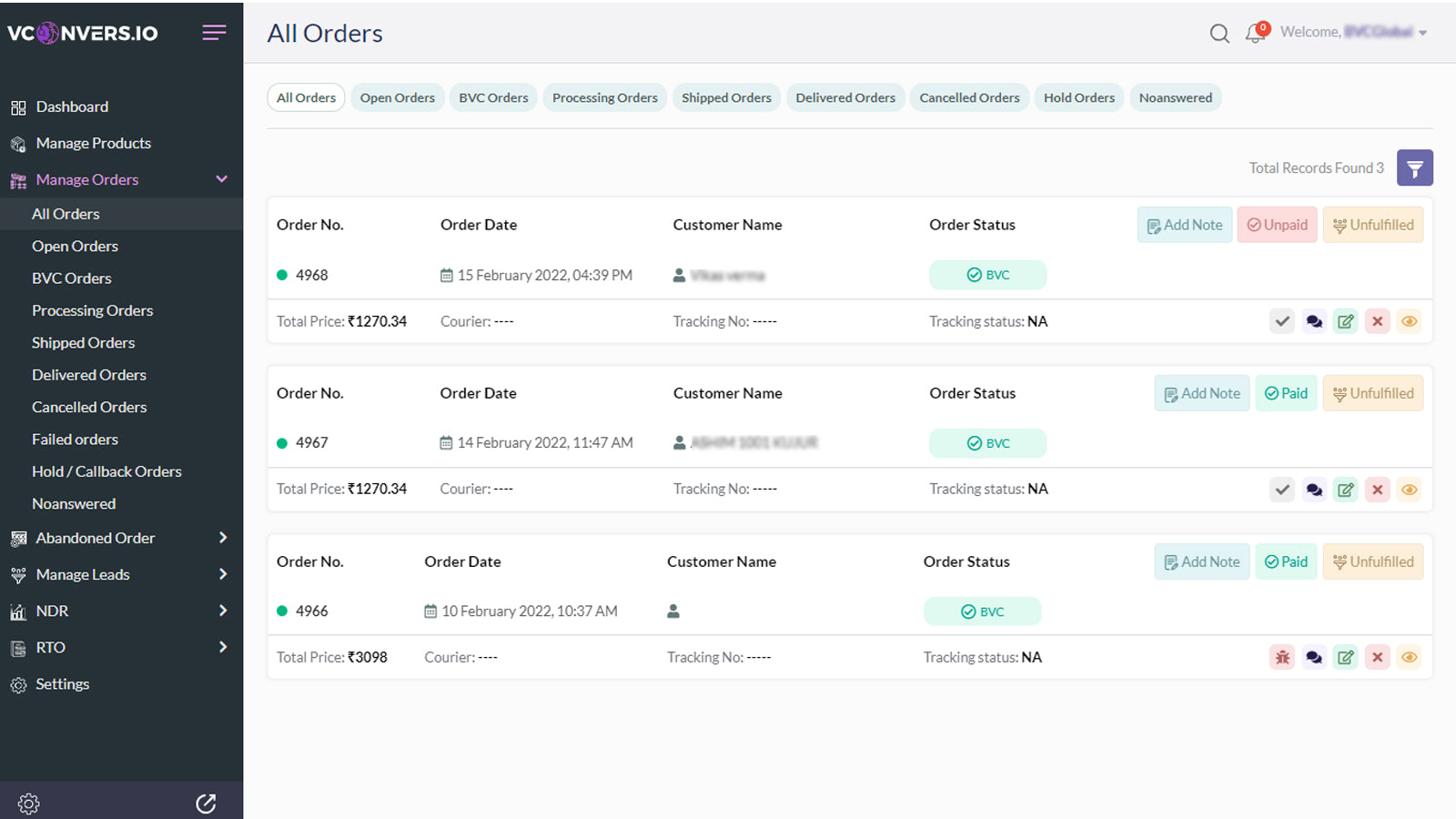Expand the Manage Leads menu
Screen dimensions: 1456x819
pos(222,574)
